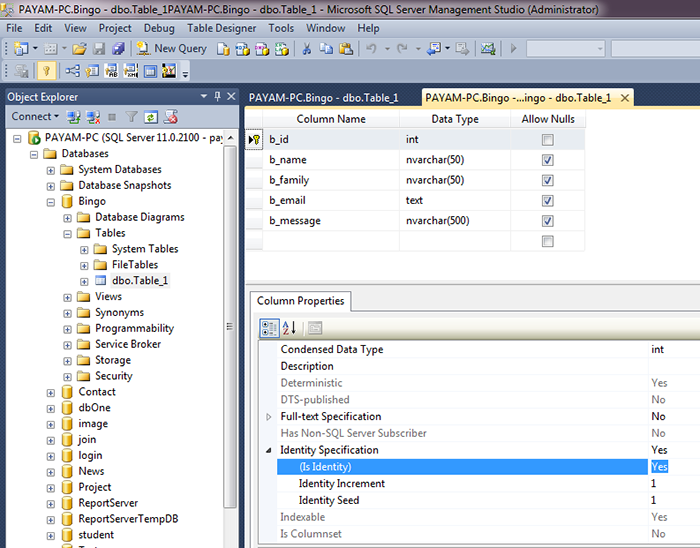Collapse the Identity Specification property

tap(269, 450)
